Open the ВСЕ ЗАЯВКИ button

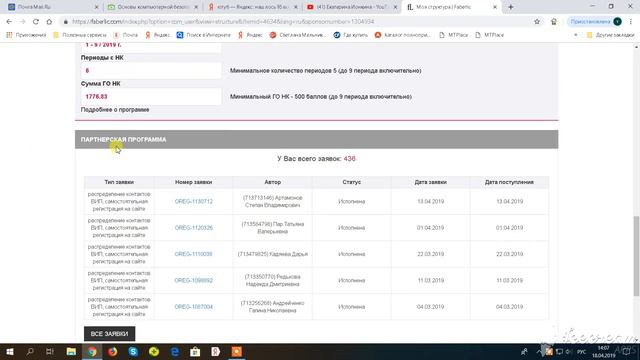point(109,333)
